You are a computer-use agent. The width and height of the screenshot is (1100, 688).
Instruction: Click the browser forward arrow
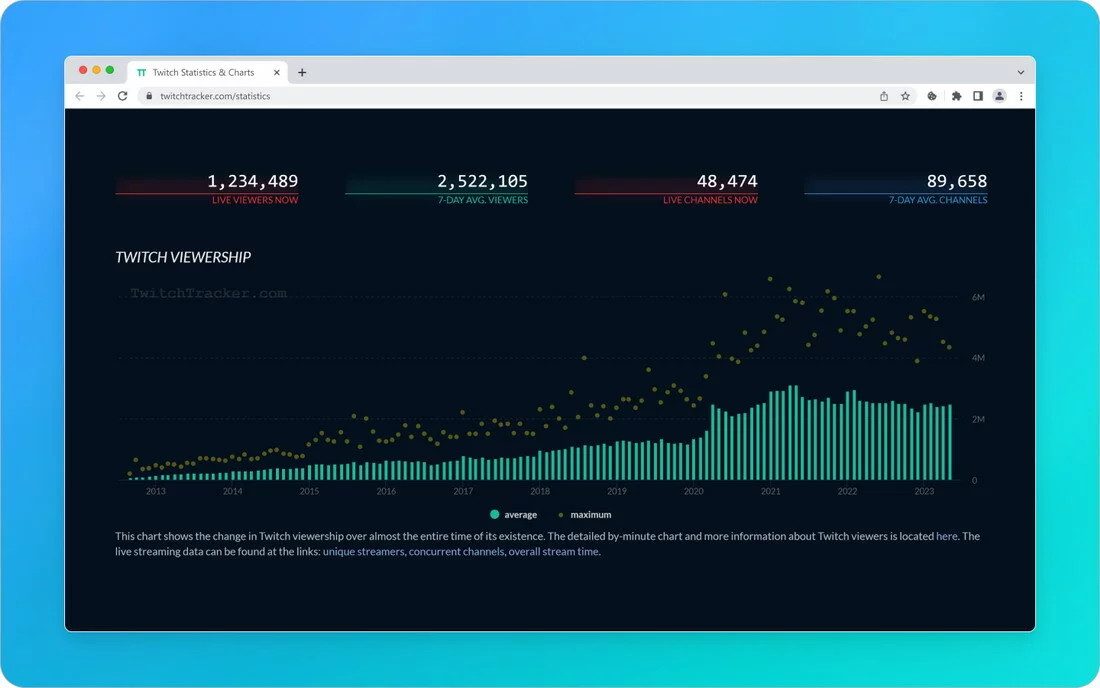click(x=101, y=96)
